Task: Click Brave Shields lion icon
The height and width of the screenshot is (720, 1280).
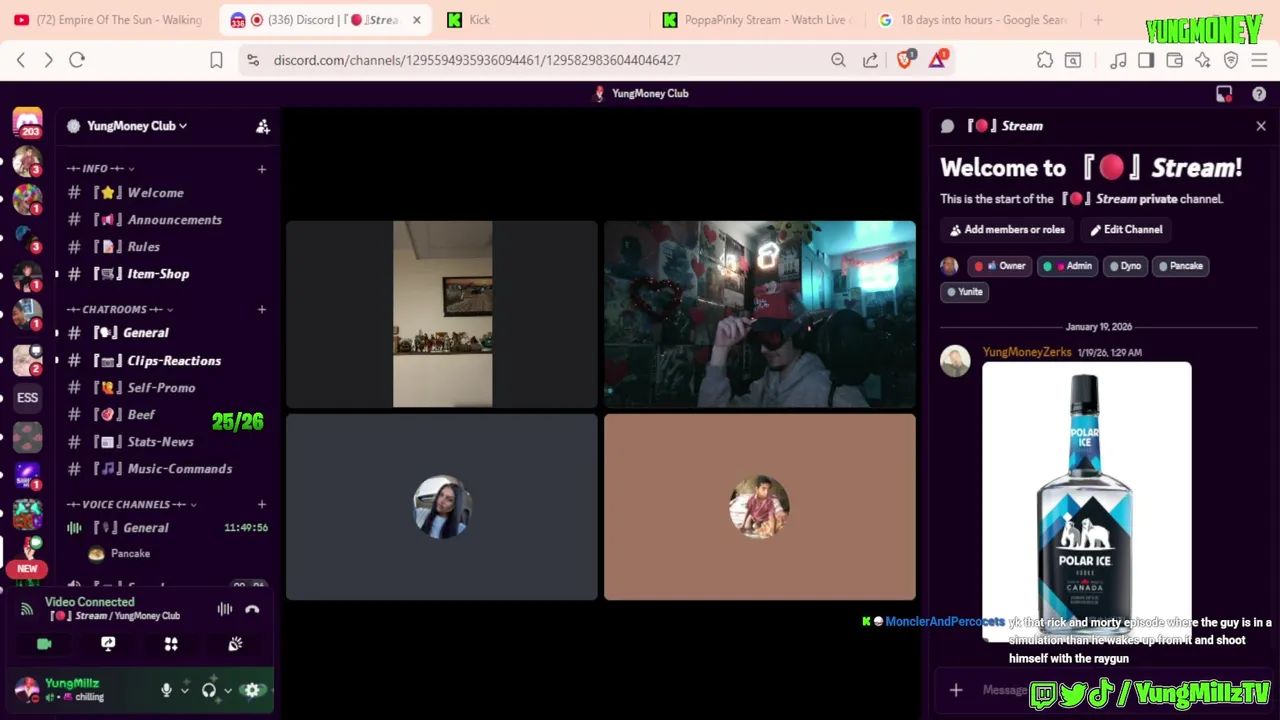Action: (x=905, y=60)
